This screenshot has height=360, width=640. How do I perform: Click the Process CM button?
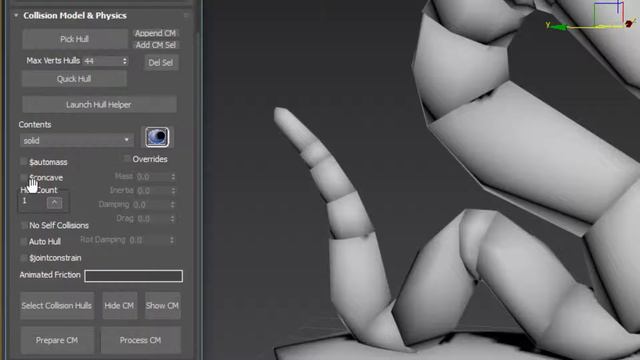pyautogui.click(x=140, y=340)
